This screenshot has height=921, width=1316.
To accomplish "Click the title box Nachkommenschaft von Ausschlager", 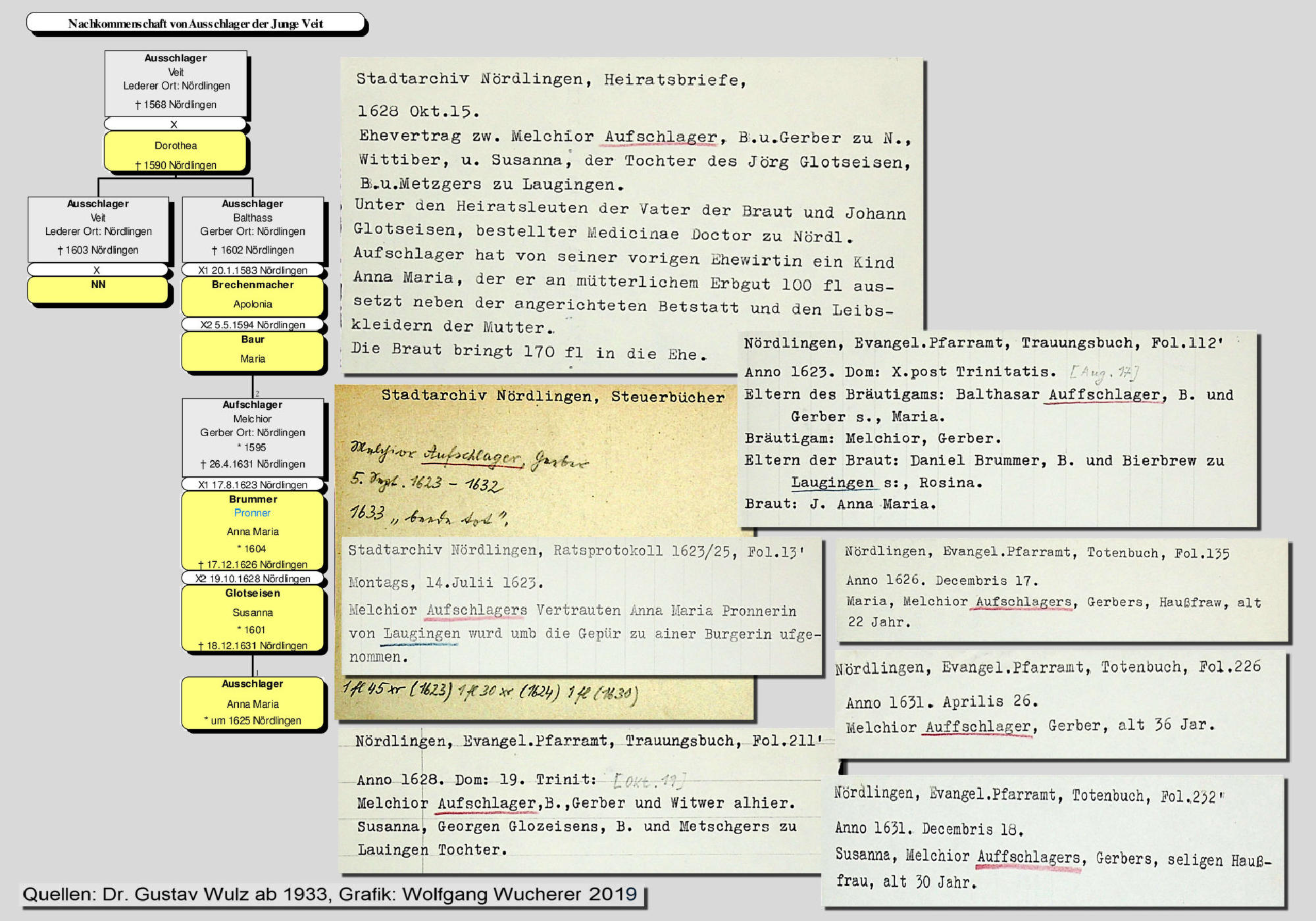I will point(195,23).
